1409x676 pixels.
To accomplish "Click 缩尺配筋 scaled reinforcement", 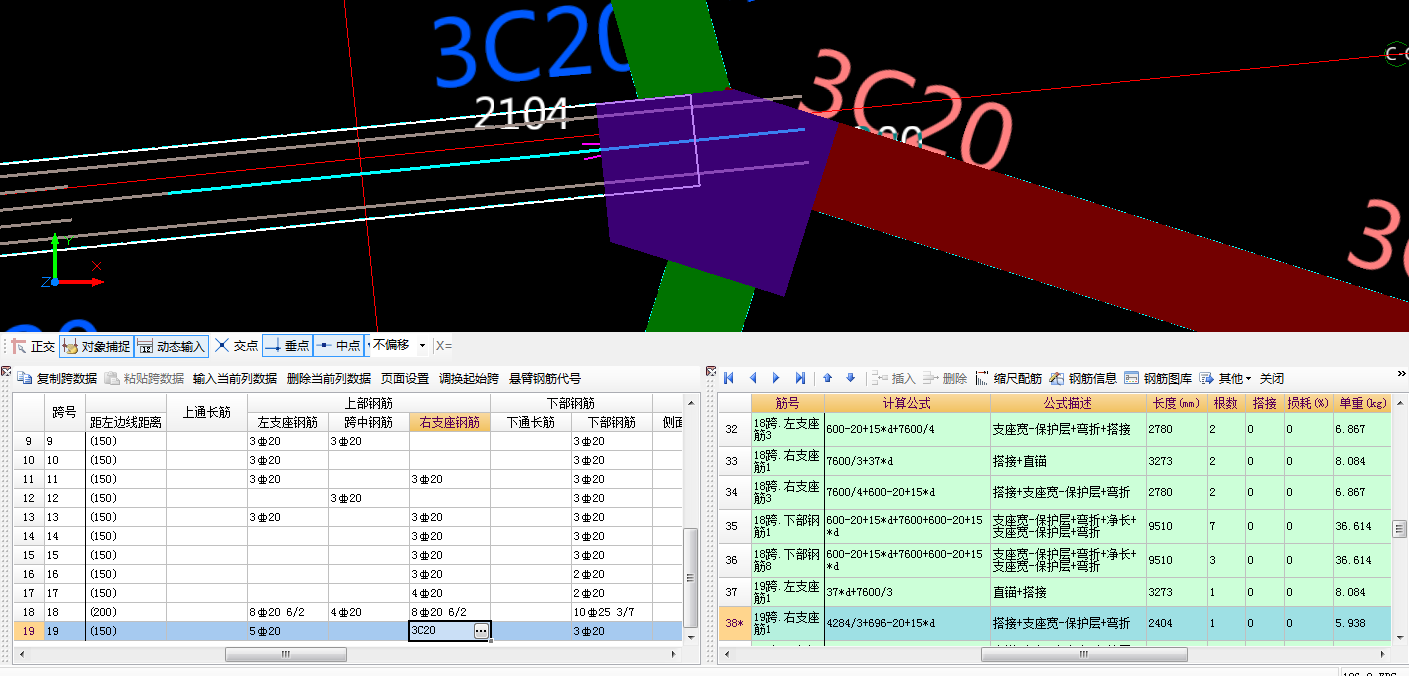I will pos(1008,379).
